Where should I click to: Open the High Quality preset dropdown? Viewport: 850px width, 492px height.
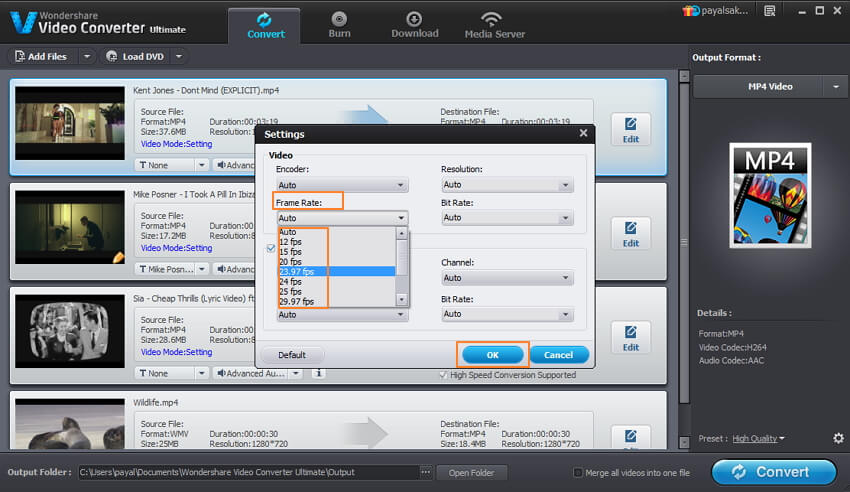(x=758, y=438)
